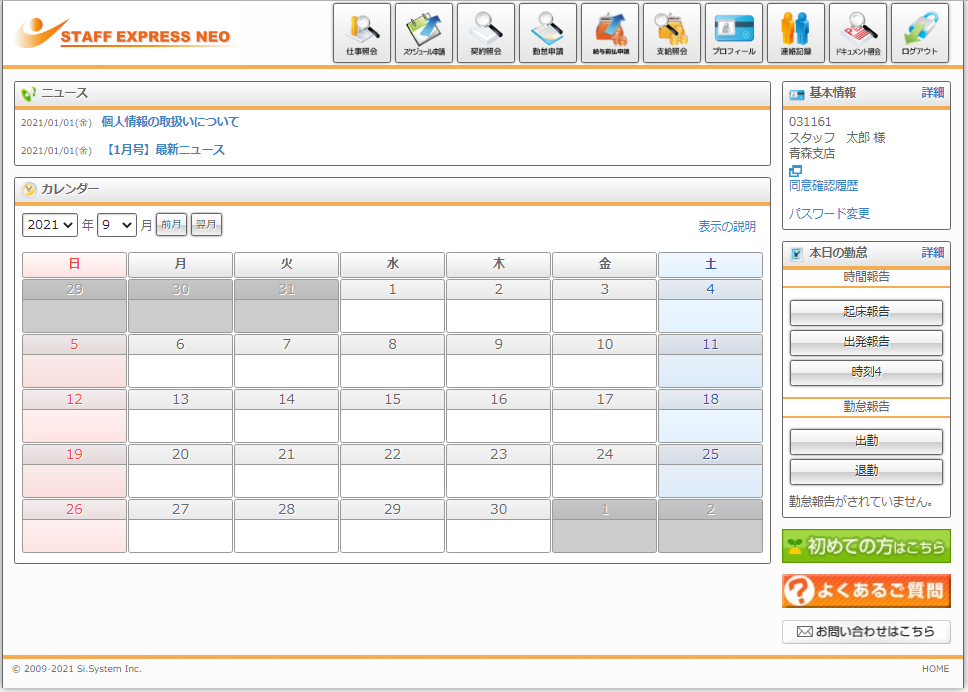The height and width of the screenshot is (692, 968).
Task: Select the 勤怠申請 attendance request icon
Action: click(x=547, y=32)
